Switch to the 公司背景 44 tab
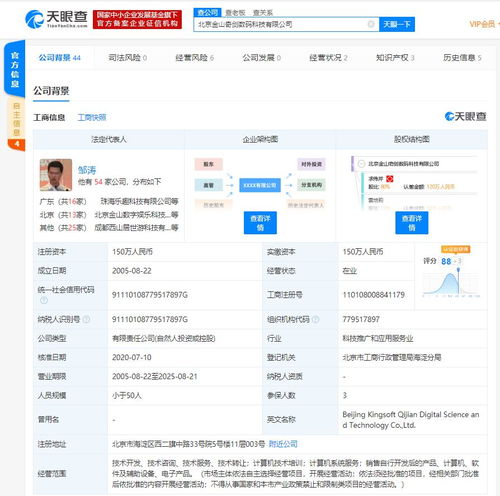 click(x=60, y=58)
